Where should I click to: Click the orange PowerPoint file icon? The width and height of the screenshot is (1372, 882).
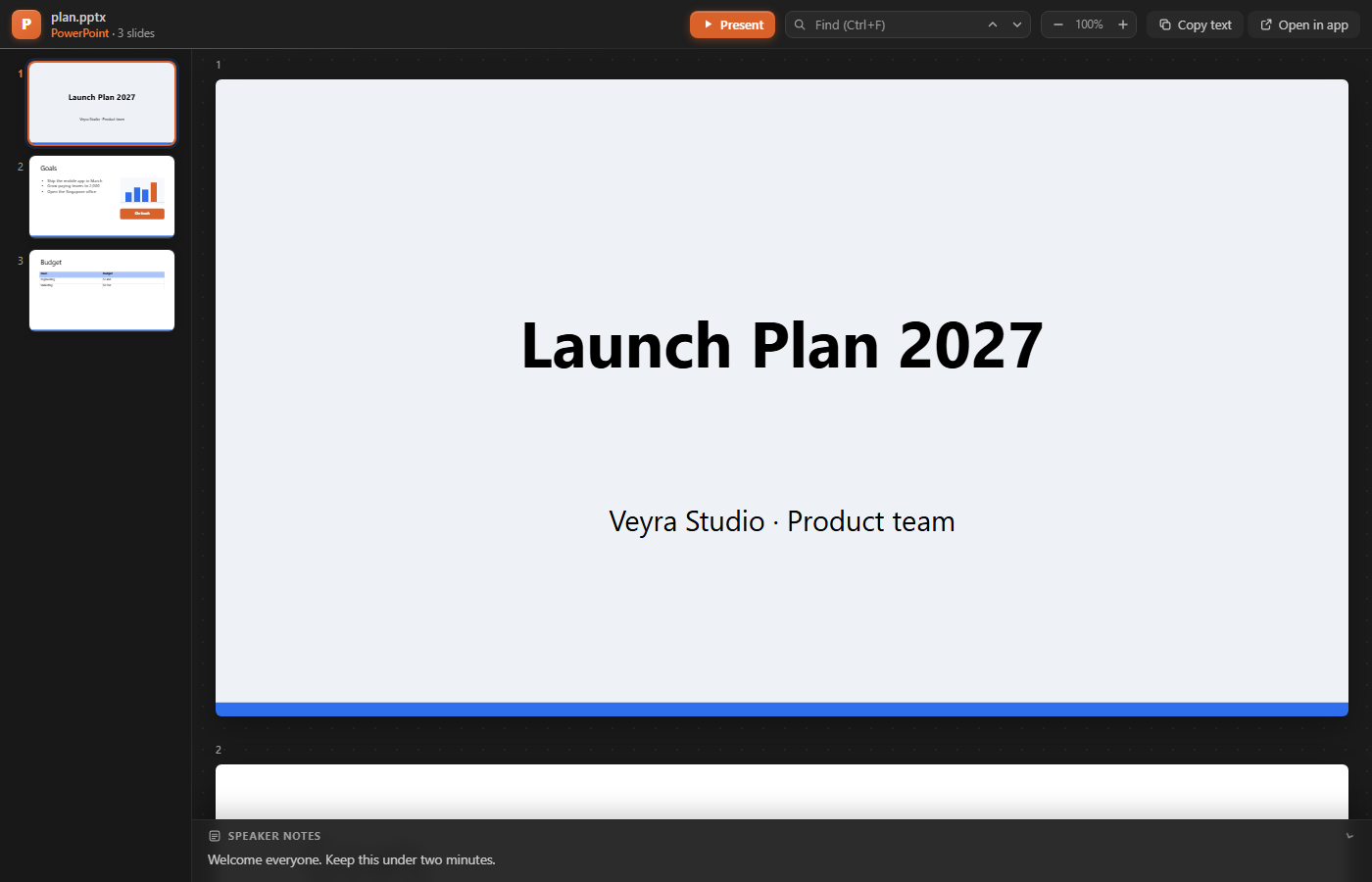26,24
